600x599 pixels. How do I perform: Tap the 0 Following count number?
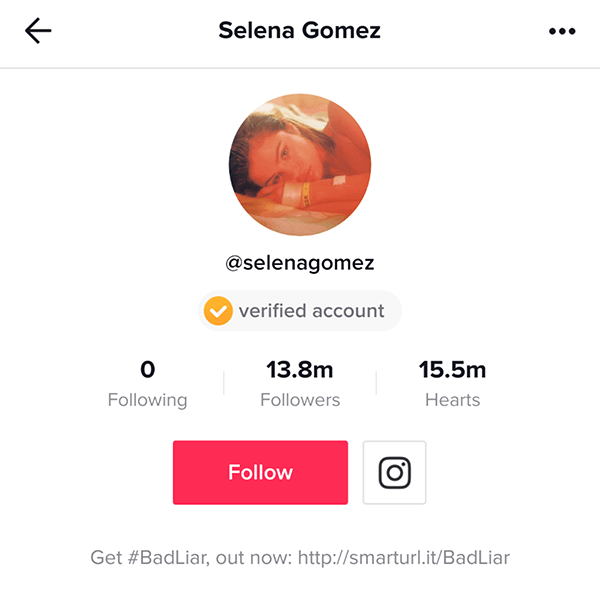148,370
